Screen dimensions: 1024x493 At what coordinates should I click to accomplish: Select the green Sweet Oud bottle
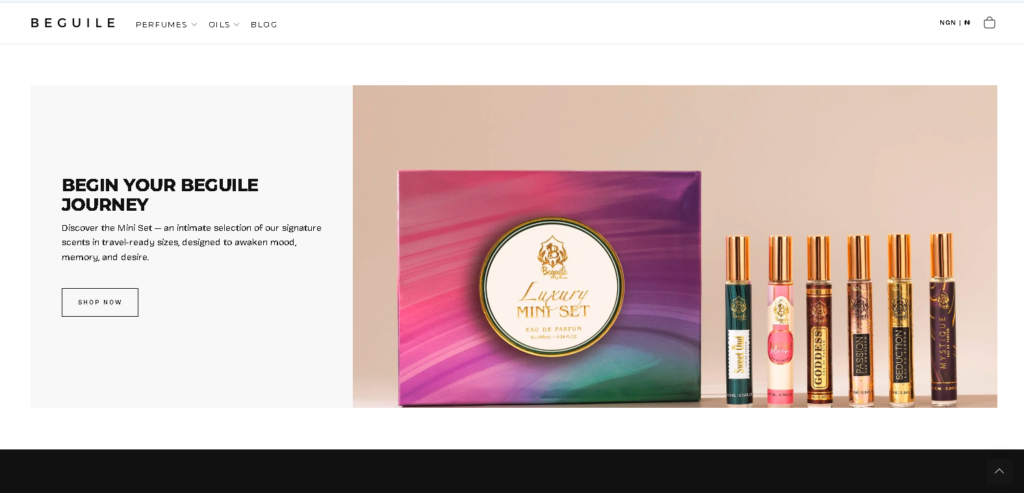tap(738, 320)
